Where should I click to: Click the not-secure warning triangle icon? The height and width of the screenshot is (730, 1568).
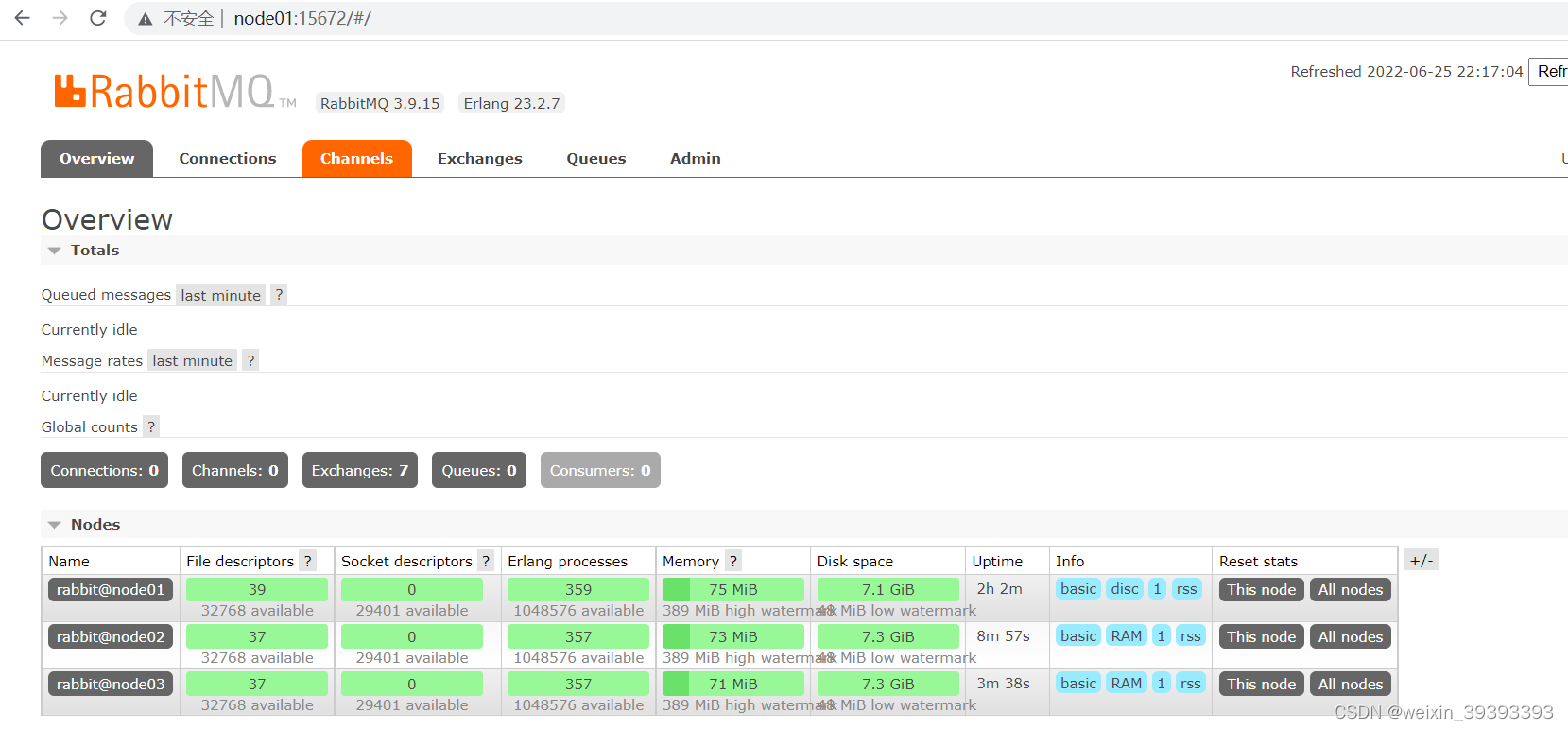coord(145,19)
